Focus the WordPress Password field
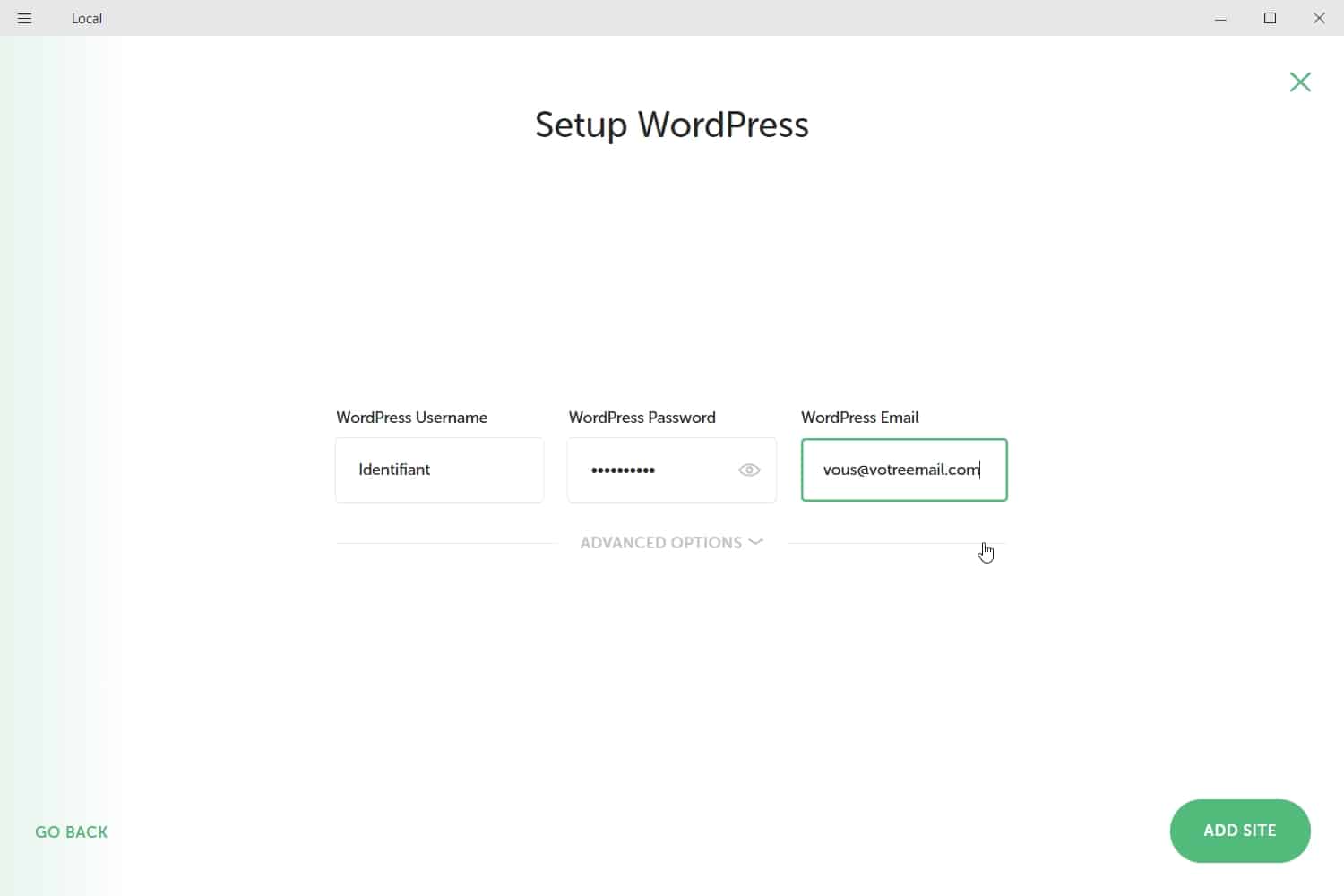 click(x=671, y=470)
